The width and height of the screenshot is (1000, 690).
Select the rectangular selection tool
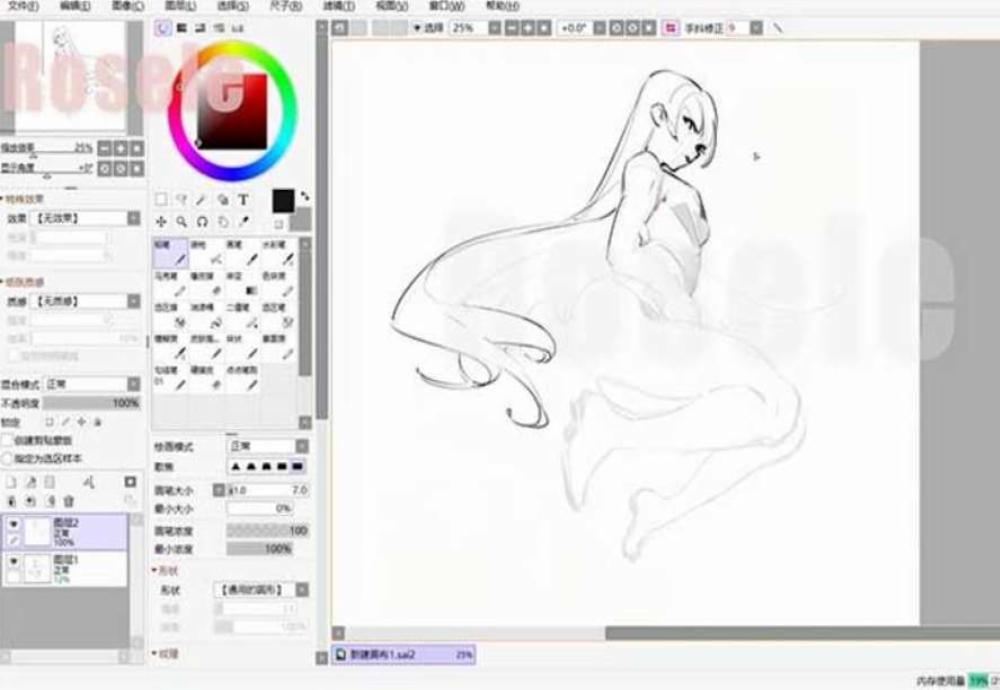(x=161, y=200)
